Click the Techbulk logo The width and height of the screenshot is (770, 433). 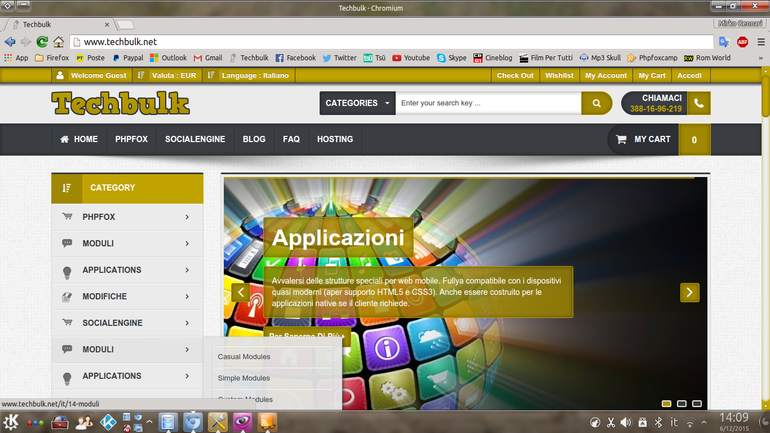pyautogui.click(x=120, y=103)
